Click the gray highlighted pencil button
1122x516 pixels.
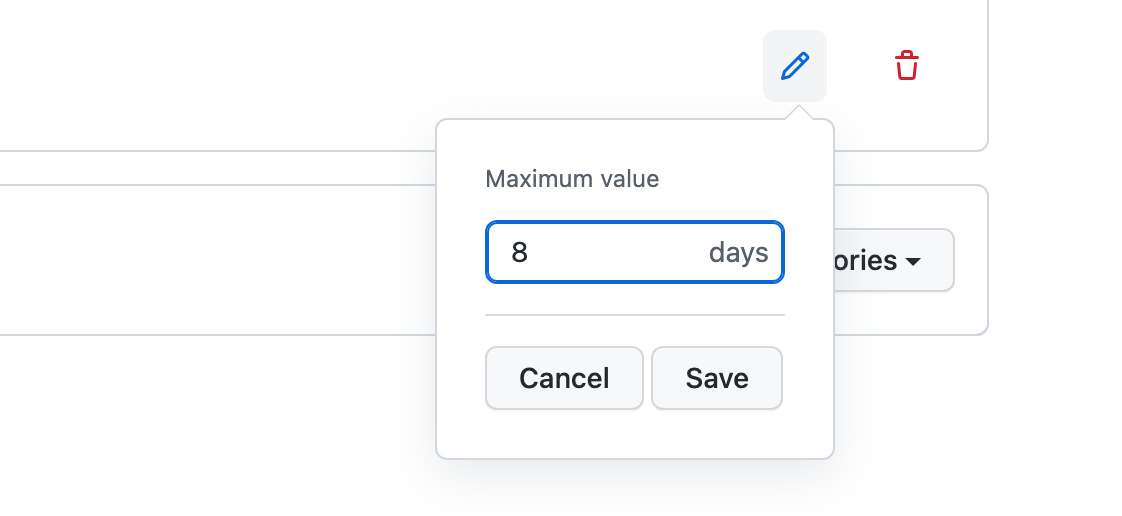click(x=795, y=66)
